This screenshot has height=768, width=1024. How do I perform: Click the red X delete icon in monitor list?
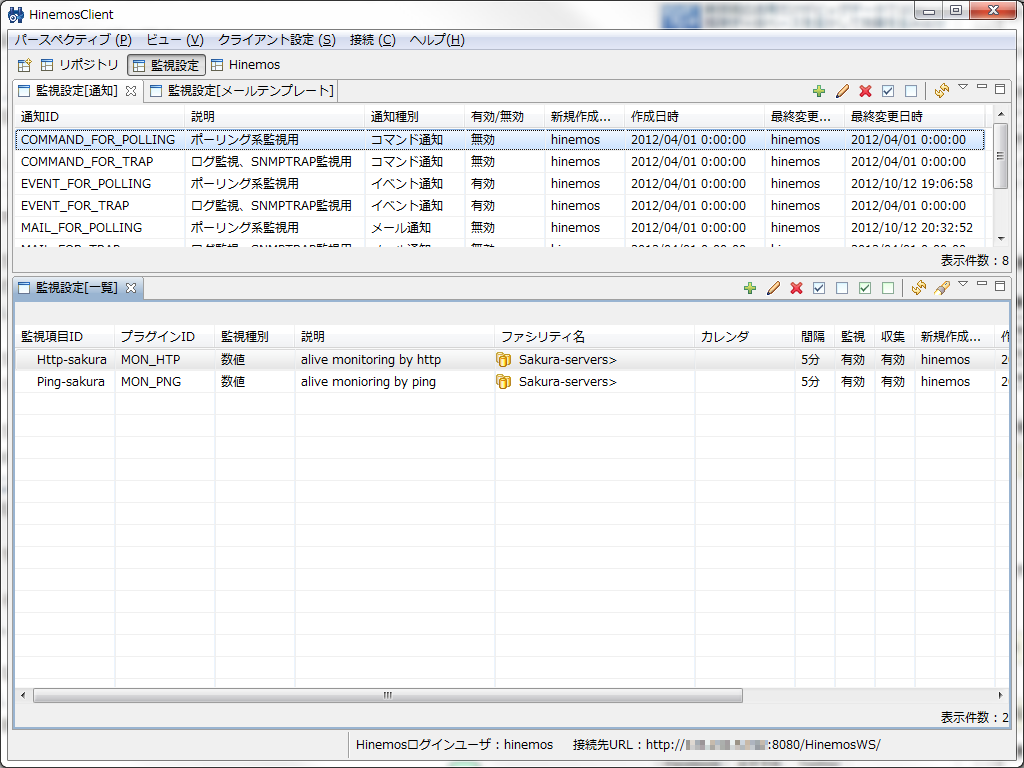pos(796,288)
